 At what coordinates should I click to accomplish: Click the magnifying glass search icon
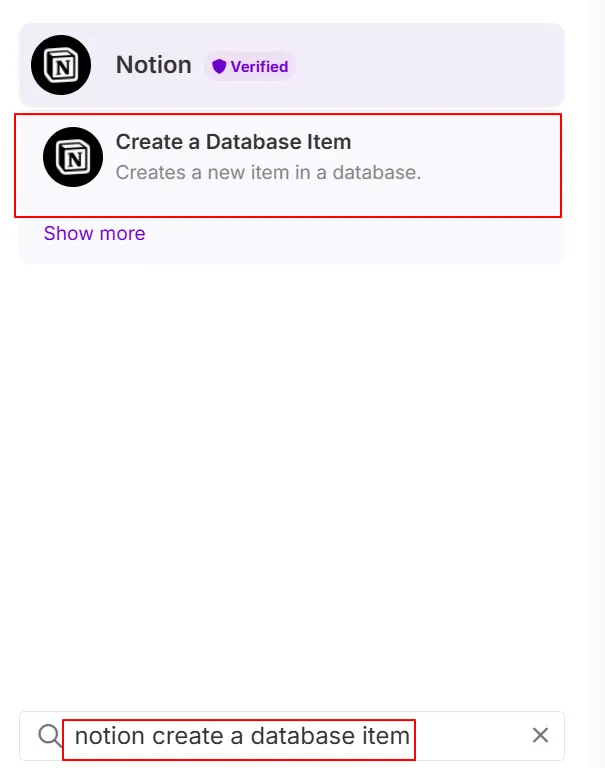[49, 736]
